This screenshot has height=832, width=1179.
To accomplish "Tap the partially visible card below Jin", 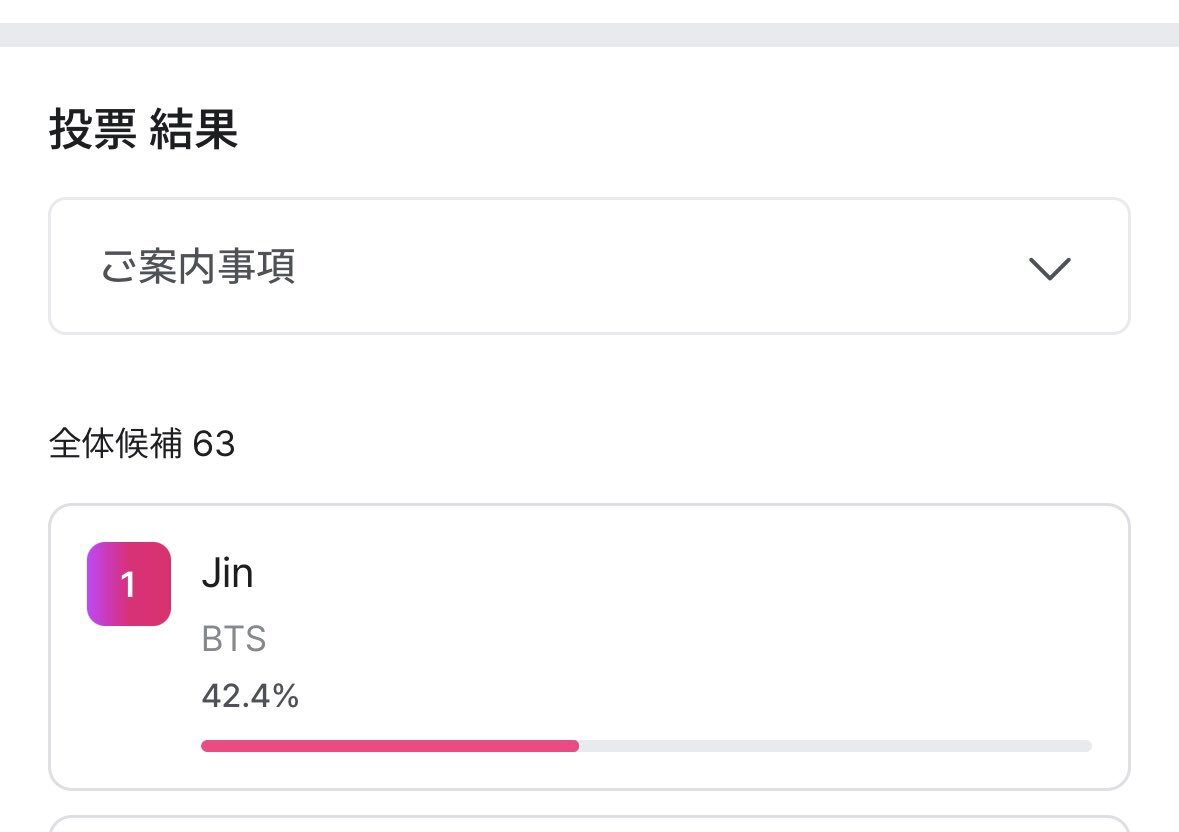I will pos(589,825).
